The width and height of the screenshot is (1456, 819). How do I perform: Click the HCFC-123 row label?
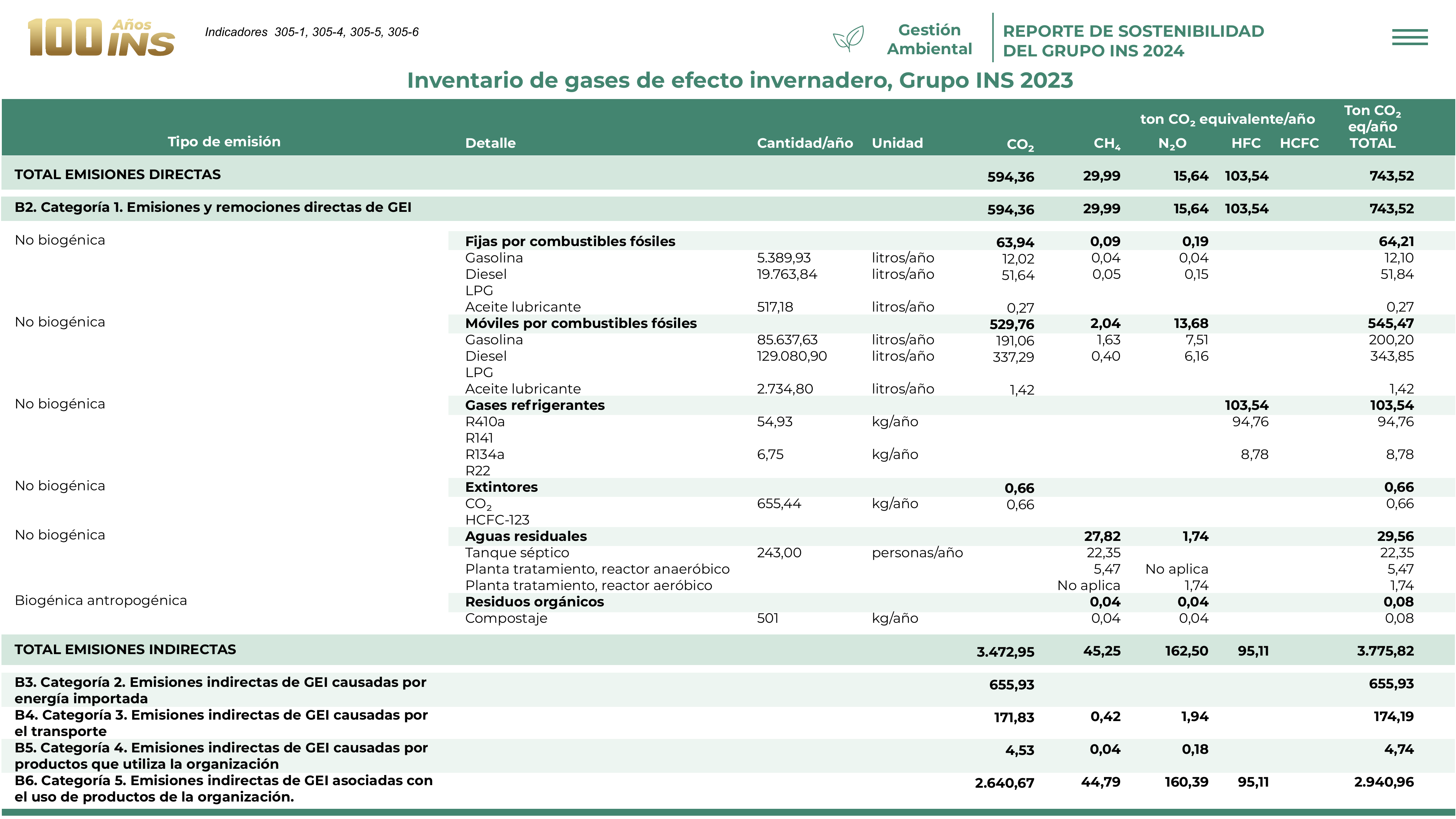point(497,520)
